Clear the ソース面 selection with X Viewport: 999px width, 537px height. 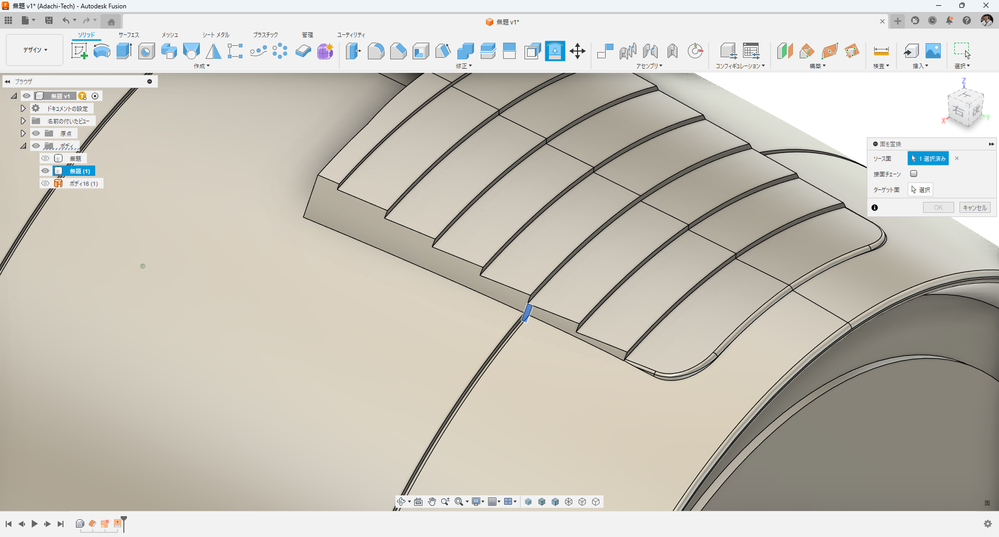click(x=957, y=159)
